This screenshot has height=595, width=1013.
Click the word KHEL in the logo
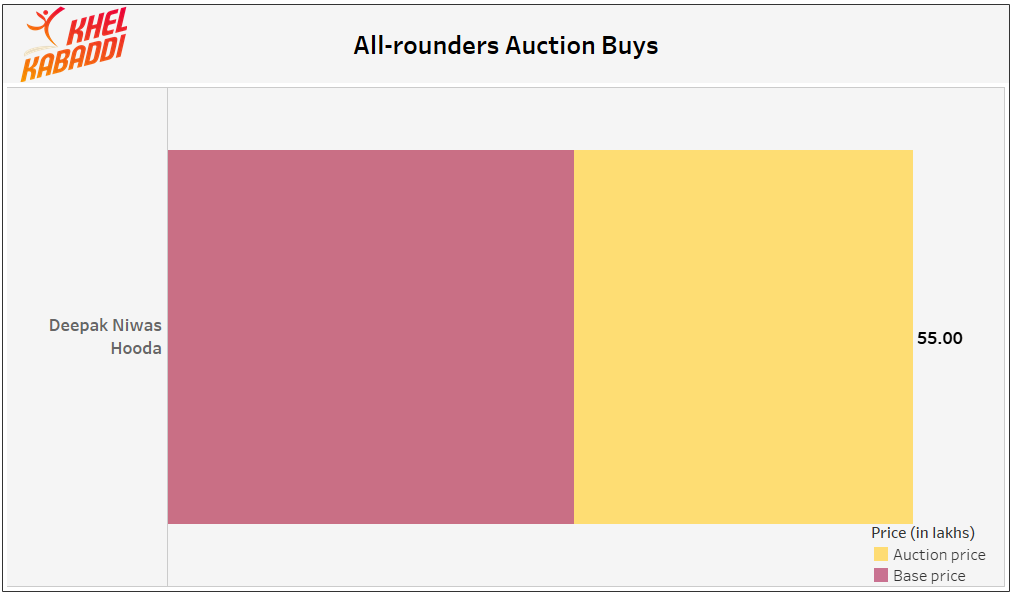click(x=97, y=27)
